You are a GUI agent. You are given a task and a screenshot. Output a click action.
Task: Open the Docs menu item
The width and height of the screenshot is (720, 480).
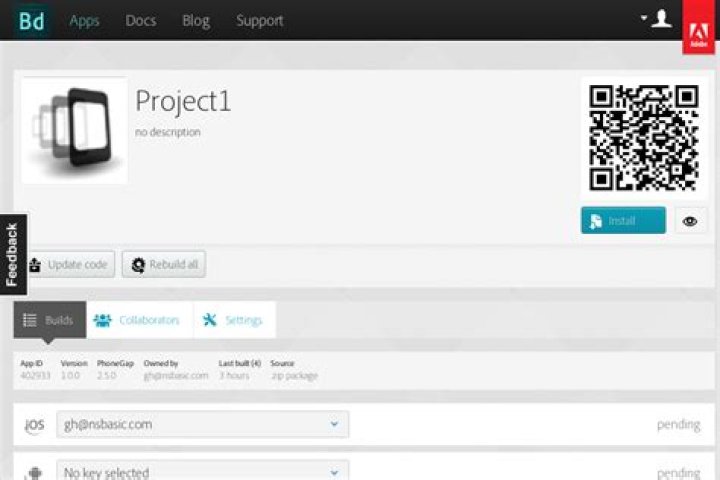[x=140, y=20]
